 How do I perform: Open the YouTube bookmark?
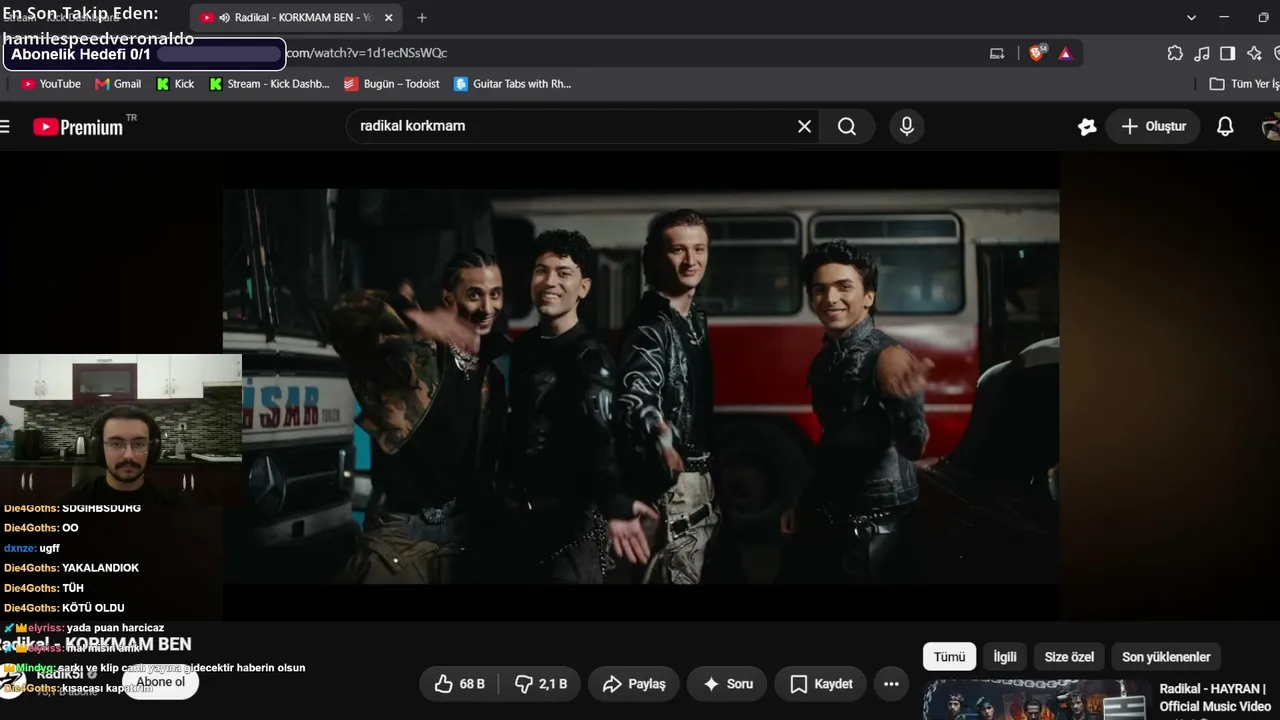(51, 84)
